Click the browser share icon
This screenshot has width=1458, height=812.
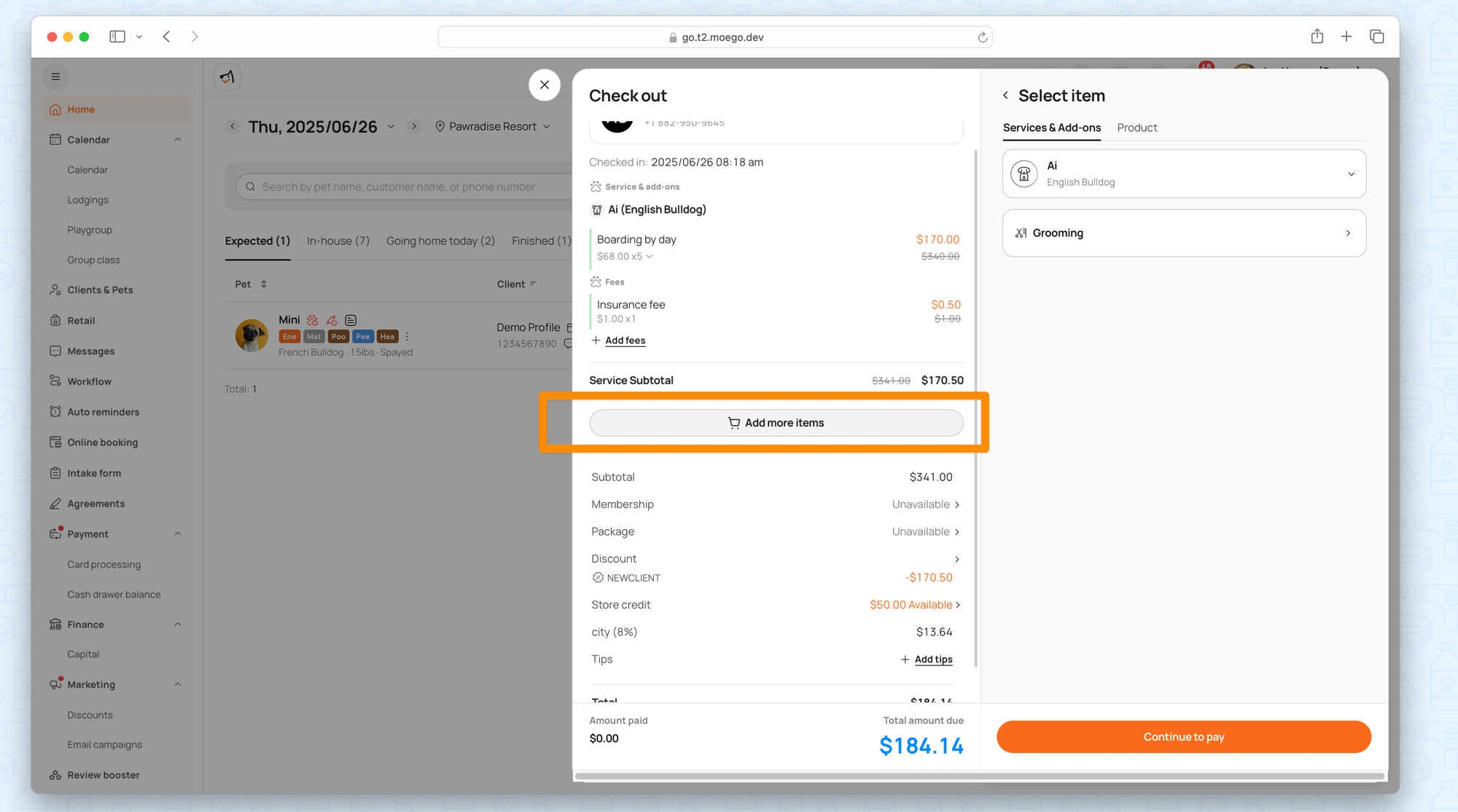[1317, 36]
